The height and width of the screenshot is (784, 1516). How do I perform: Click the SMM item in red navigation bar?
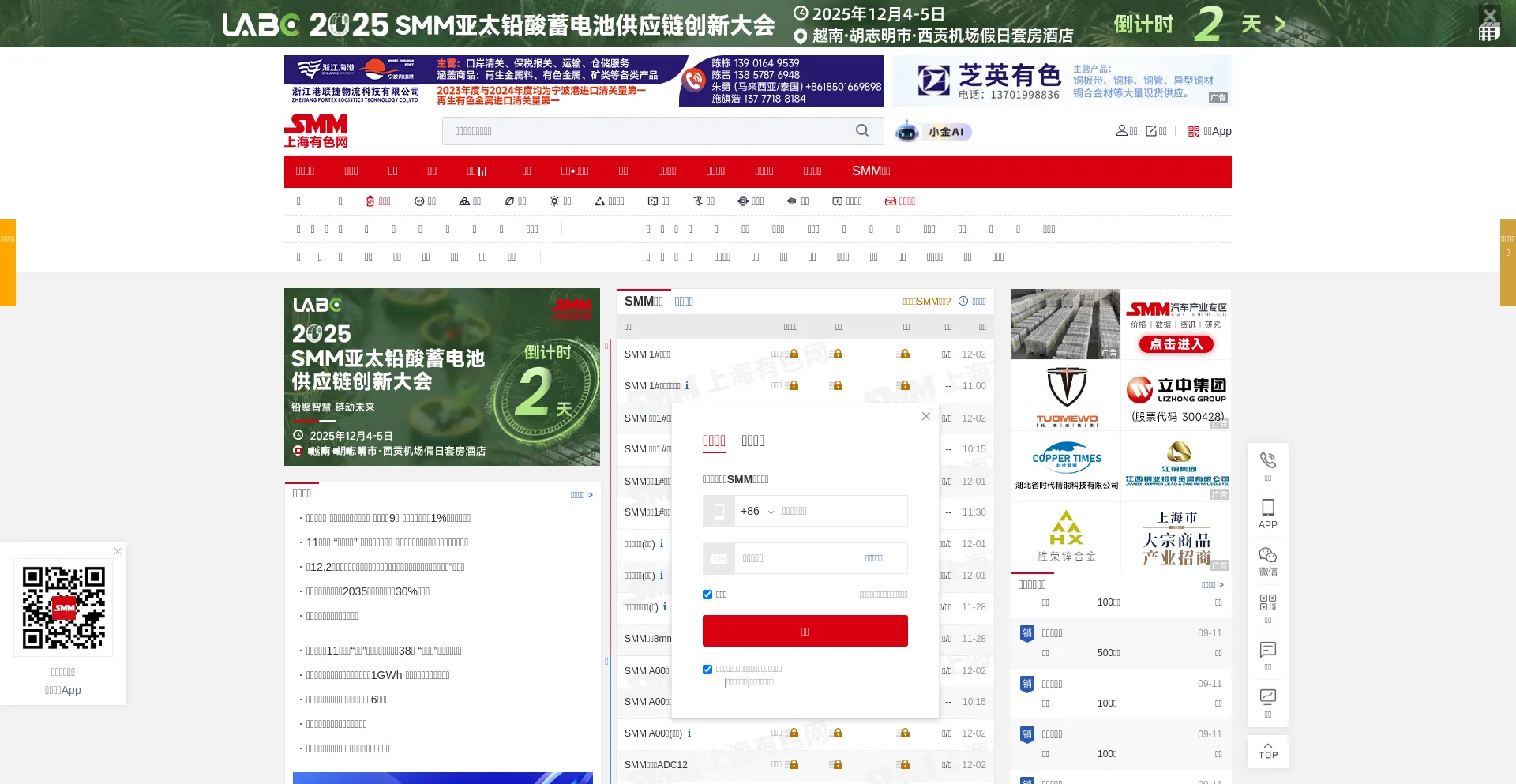click(870, 171)
